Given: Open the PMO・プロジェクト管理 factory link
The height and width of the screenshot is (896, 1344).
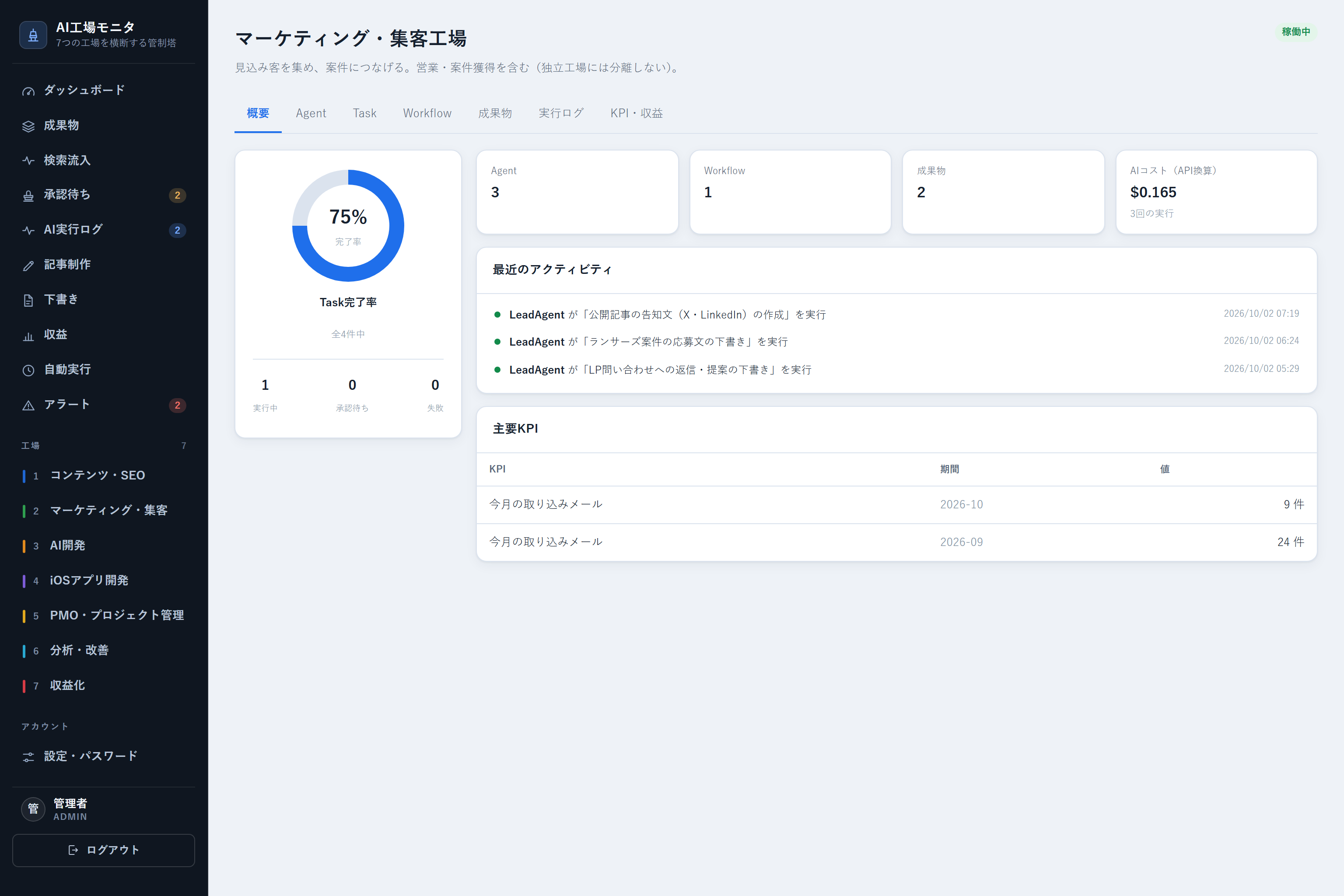Looking at the screenshot, I should coord(103,616).
